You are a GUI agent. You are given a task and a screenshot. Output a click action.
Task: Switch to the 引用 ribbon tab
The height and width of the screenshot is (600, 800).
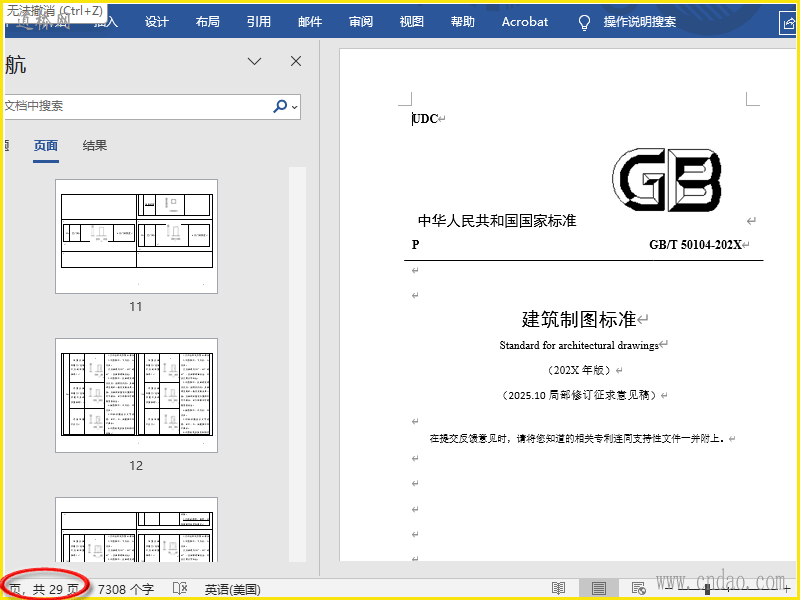click(258, 21)
